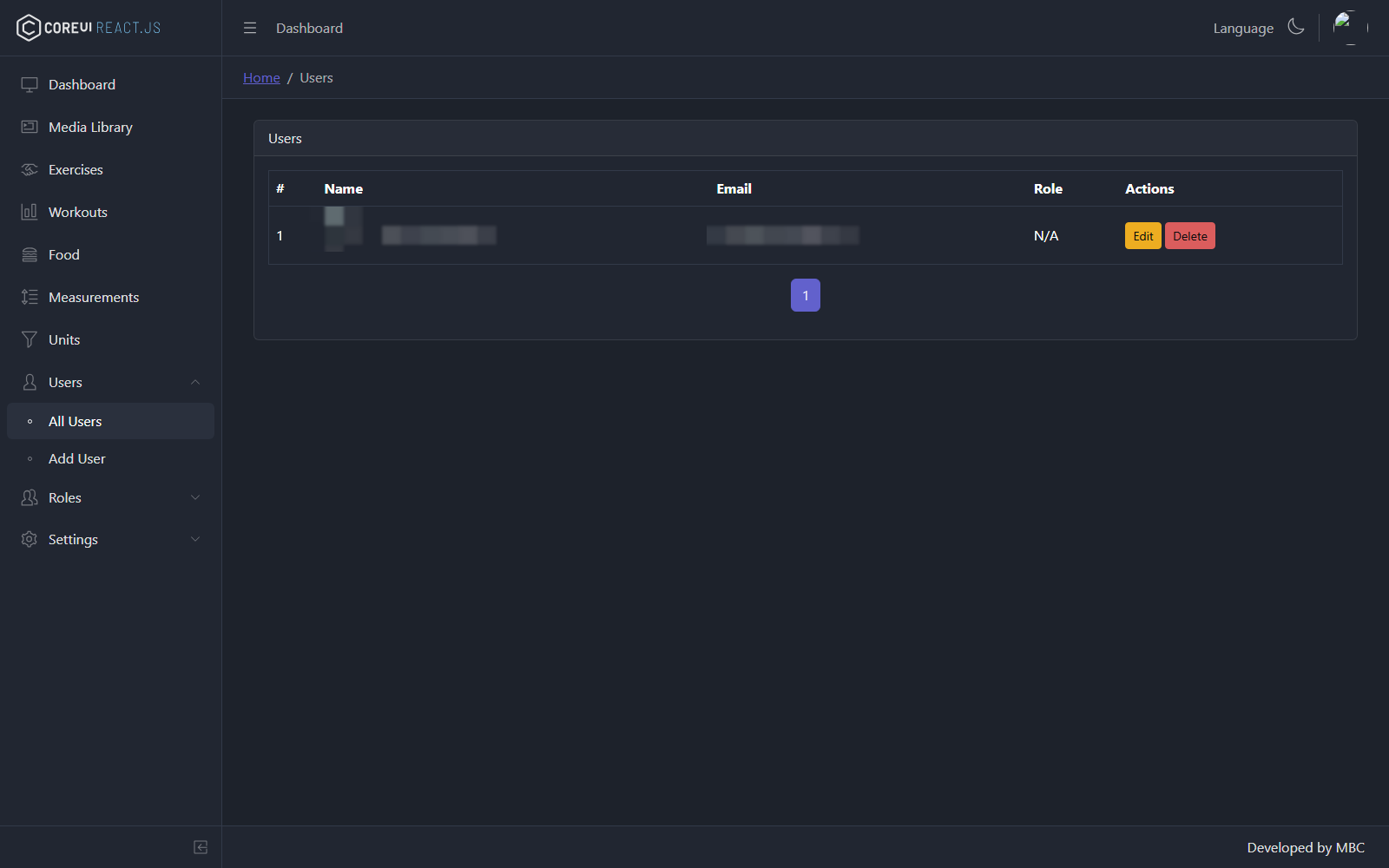Open Food page
The image size is (1389, 868).
(110, 254)
